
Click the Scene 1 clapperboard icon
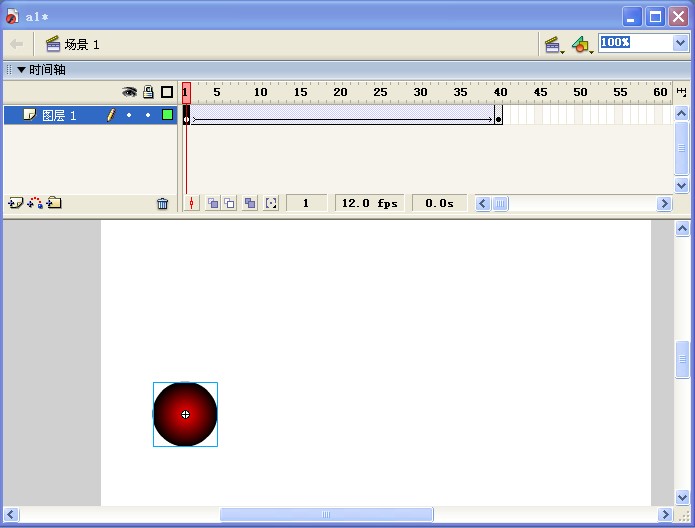click(53, 44)
